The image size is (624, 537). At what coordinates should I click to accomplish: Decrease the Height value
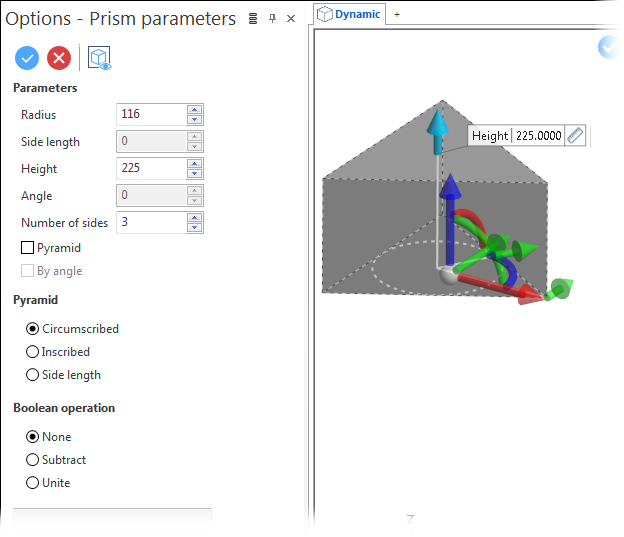click(195, 174)
